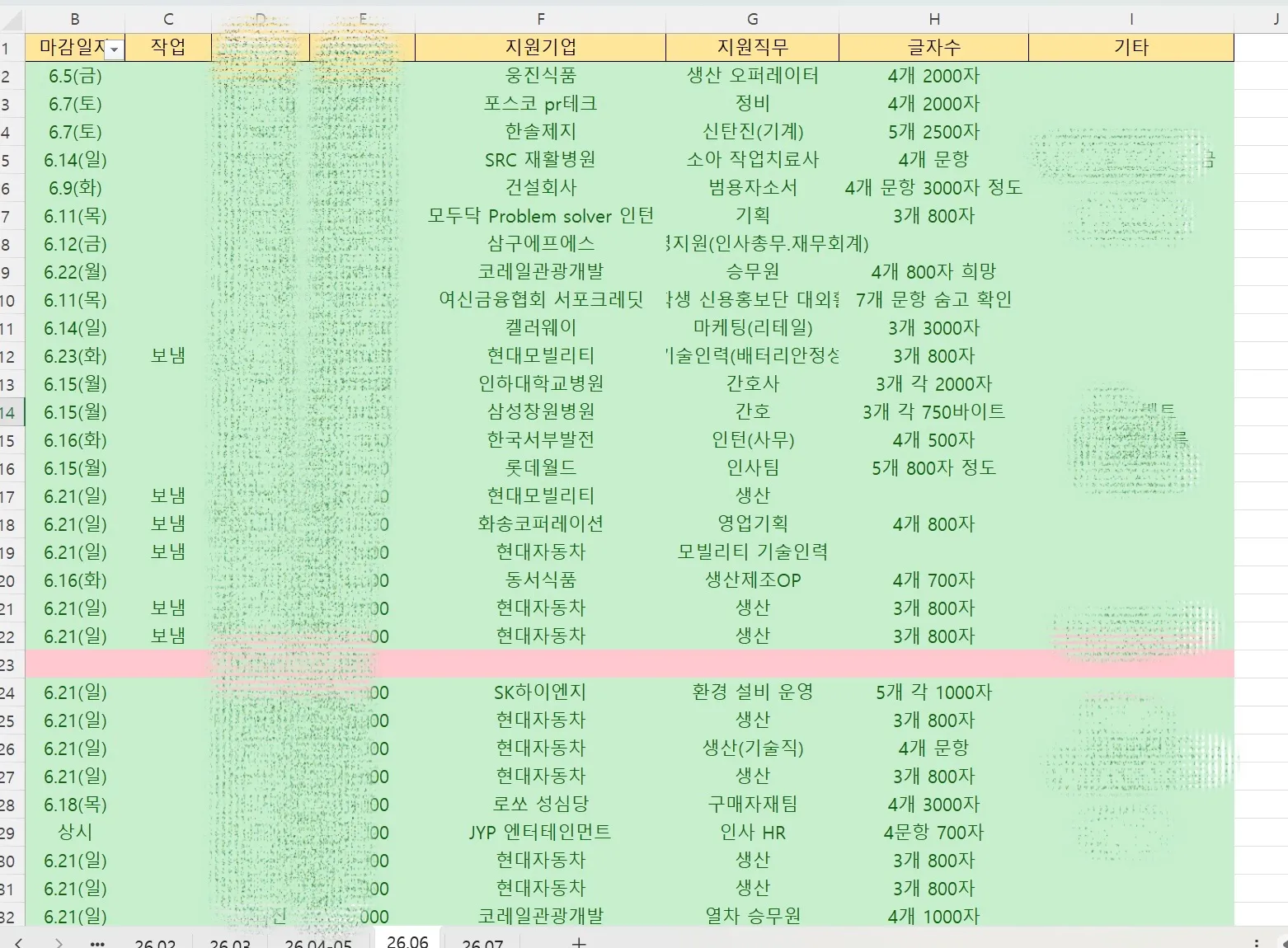Select the 인사 HR cell
The width and height of the screenshot is (1288, 948).
[x=752, y=833]
